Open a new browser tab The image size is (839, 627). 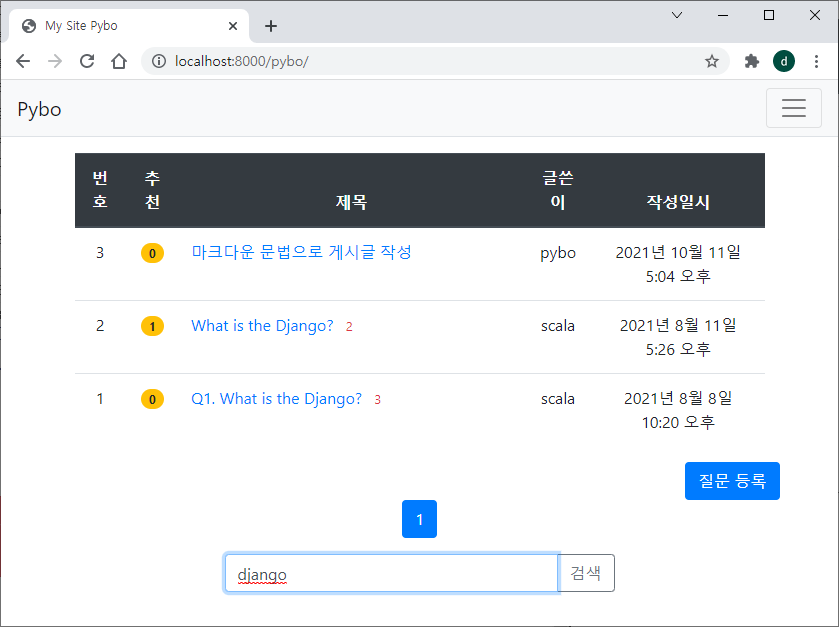(x=271, y=26)
